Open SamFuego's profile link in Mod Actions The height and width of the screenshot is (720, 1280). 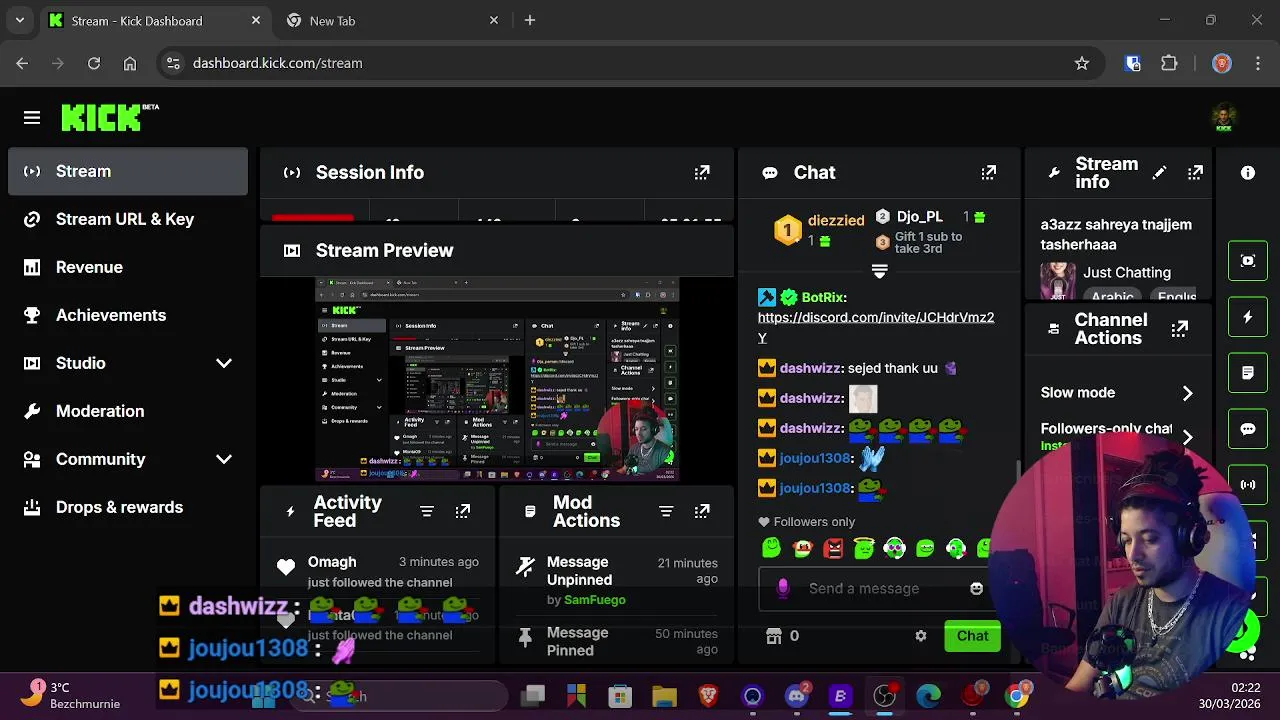595,600
